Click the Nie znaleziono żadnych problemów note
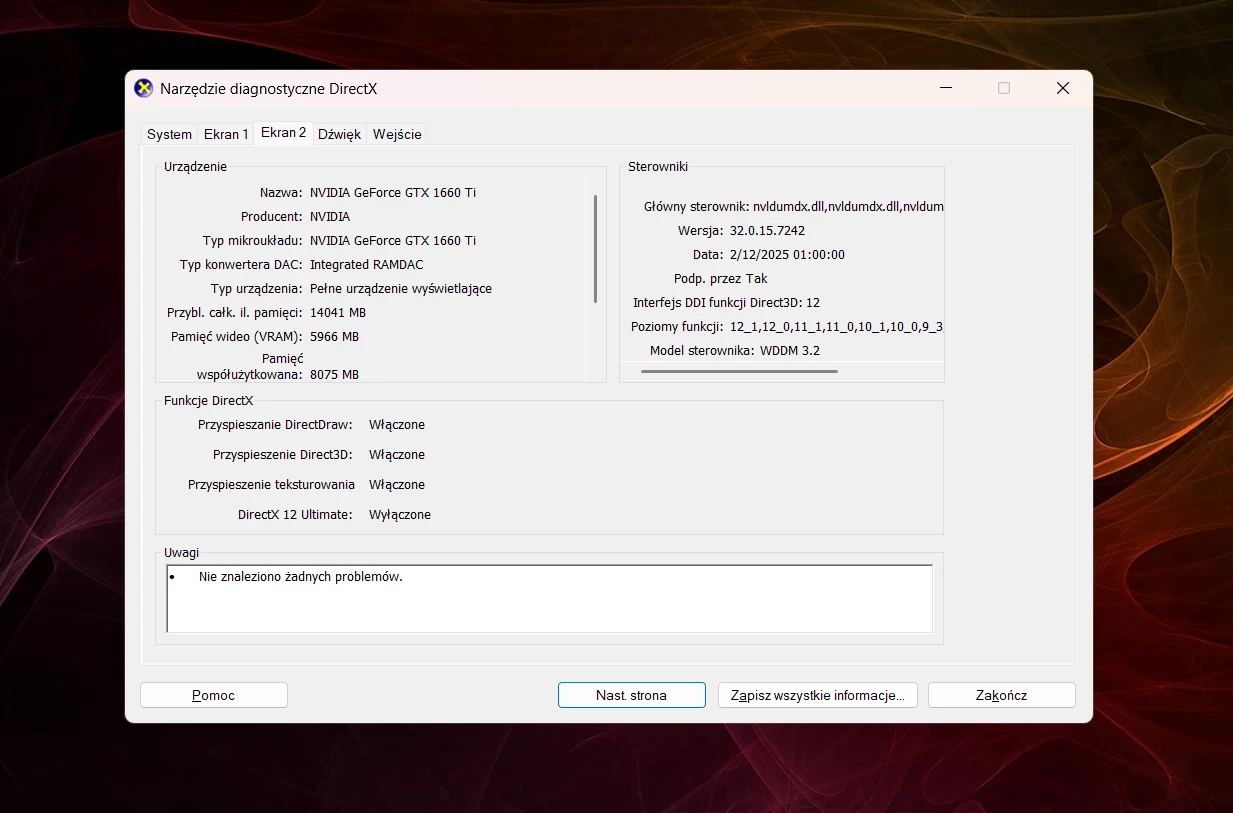The width and height of the screenshot is (1233, 813). pyautogui.click(x=300, y=577)
